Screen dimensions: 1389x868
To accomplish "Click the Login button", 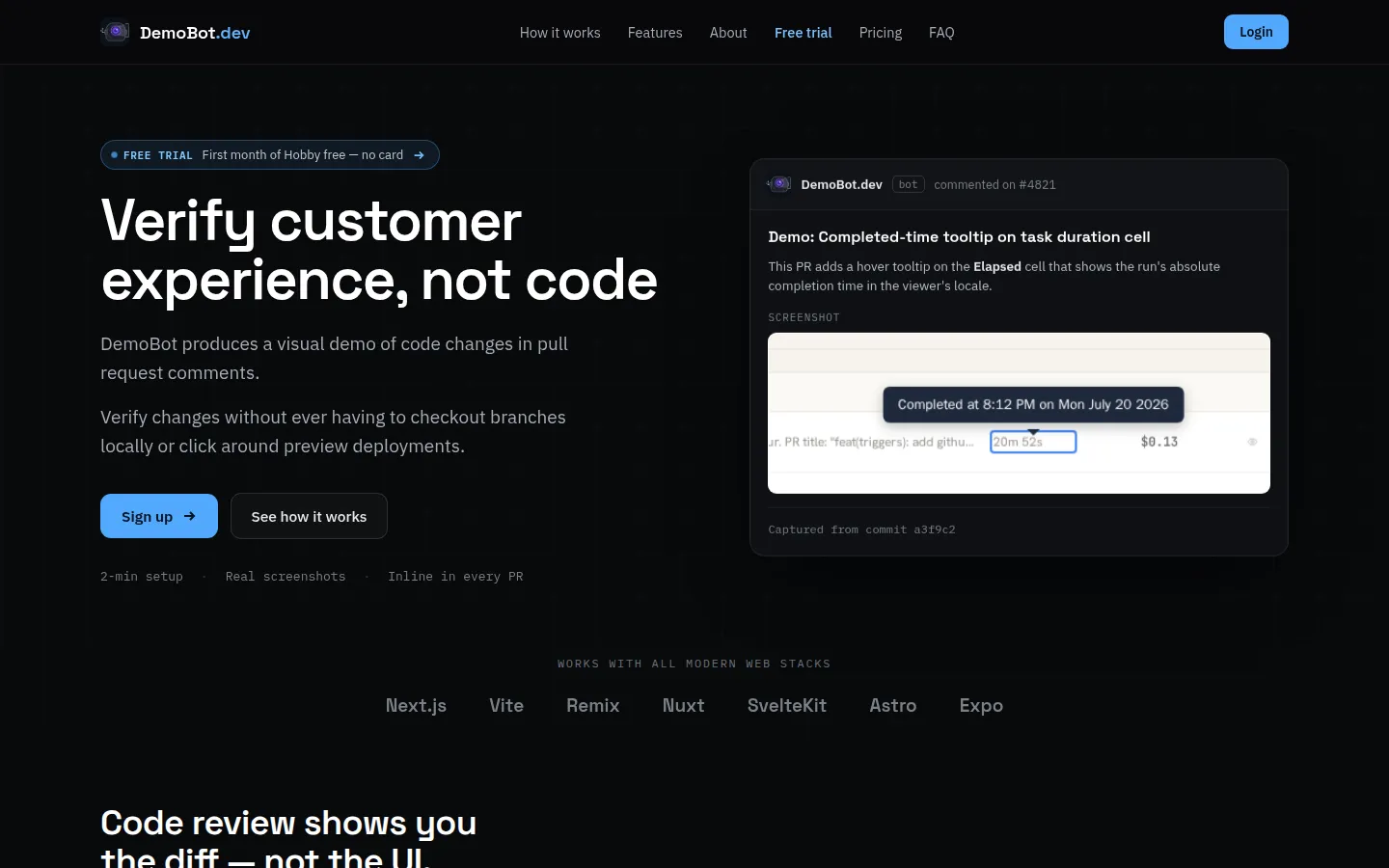I will (1256, 32).
